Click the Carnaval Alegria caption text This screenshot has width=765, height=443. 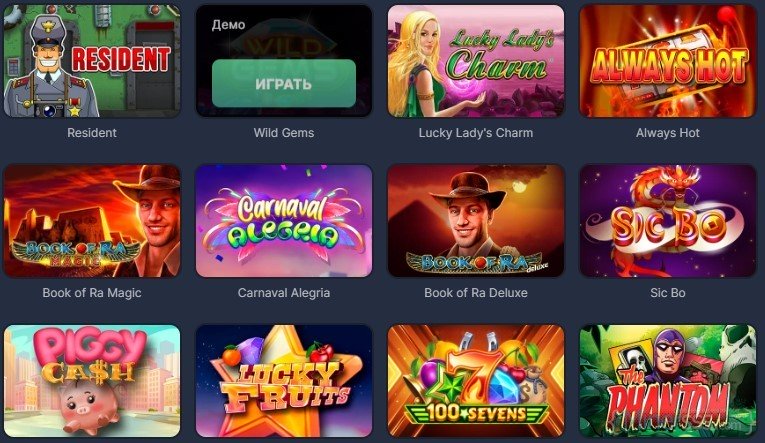pos(284,293)
